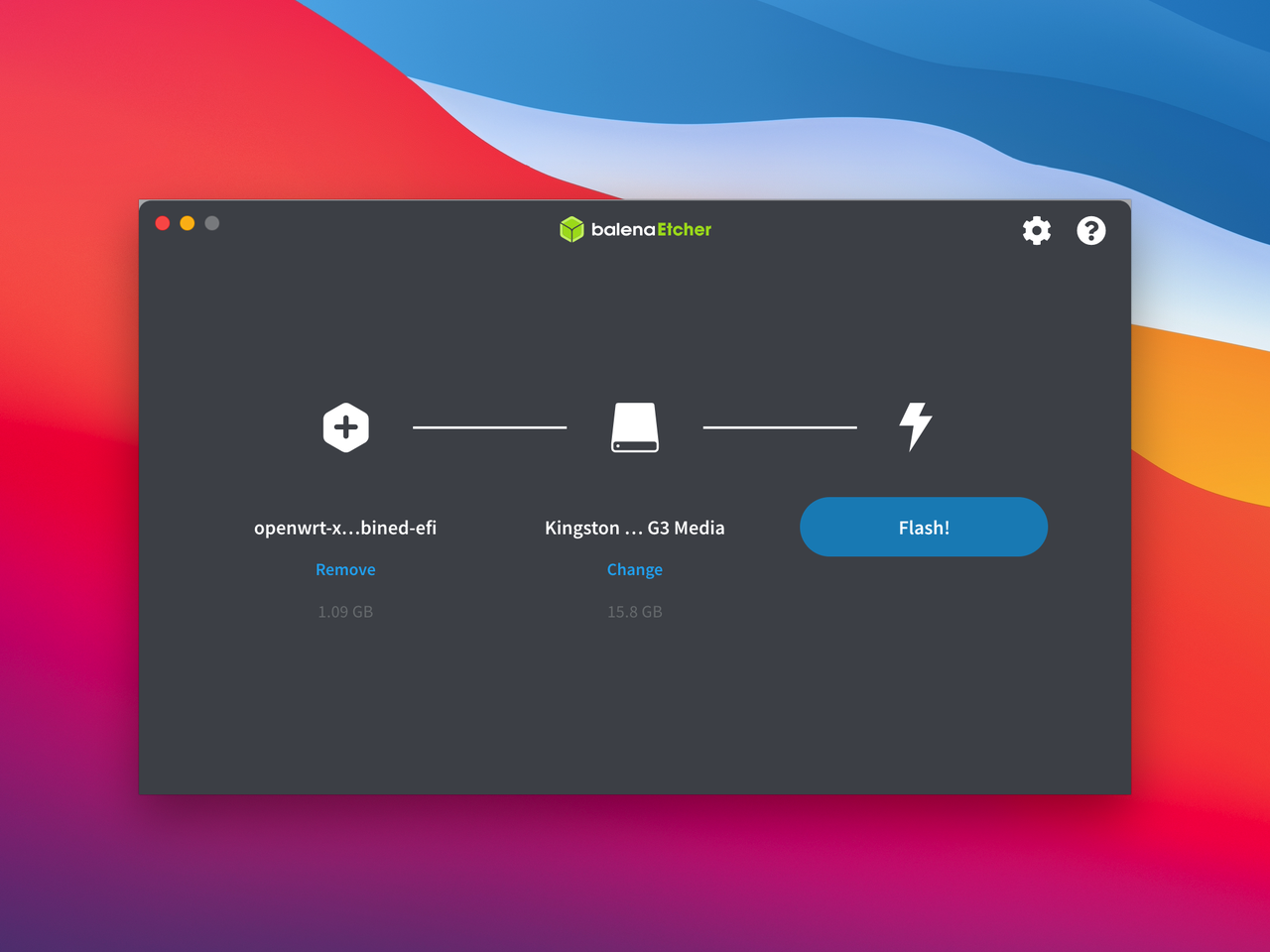Remove the selected openwrt image
The width and height of the screenshot is (1270, 952).
pos(345,569)
